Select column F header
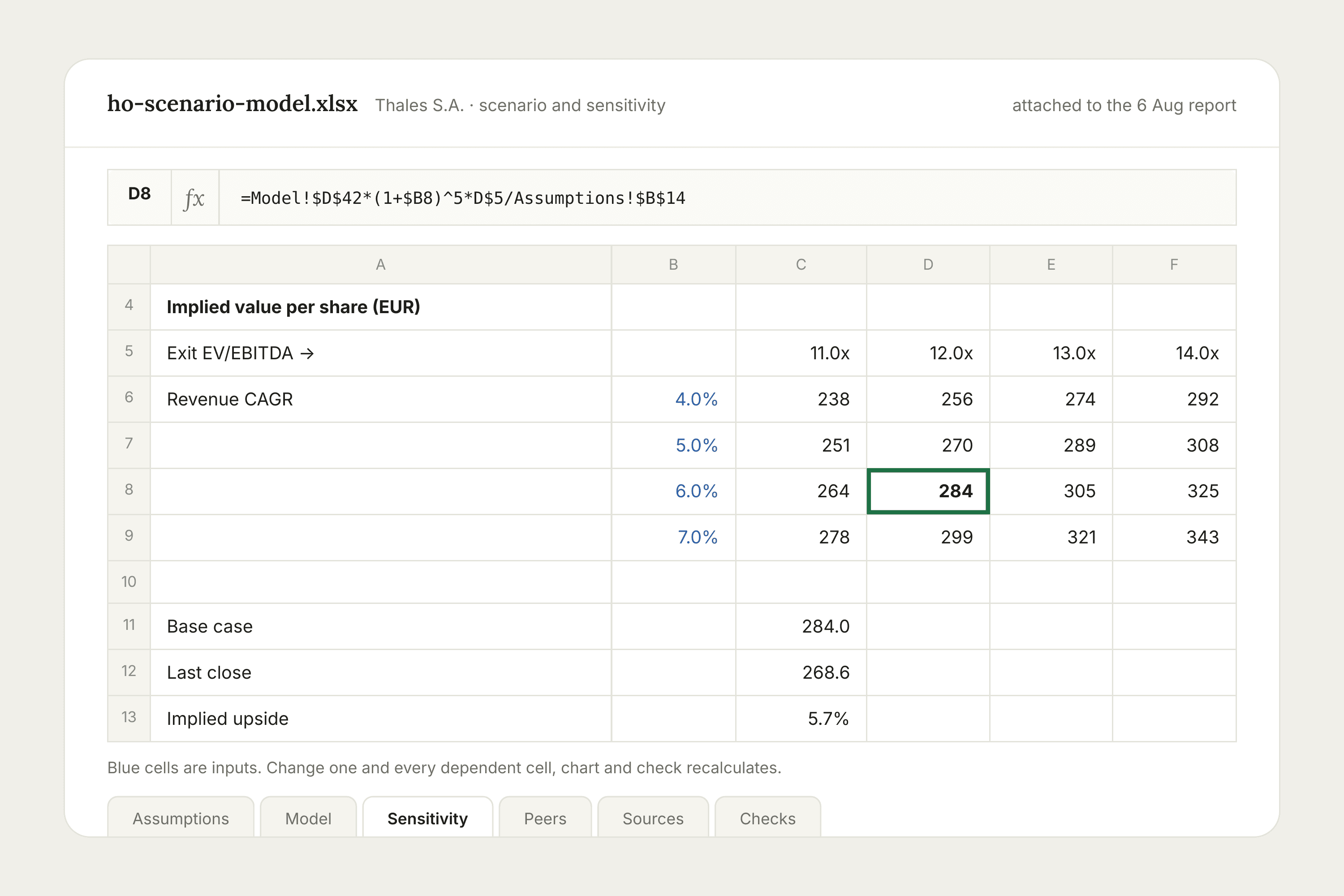1344x896 pixels. tap(1174, 265)
